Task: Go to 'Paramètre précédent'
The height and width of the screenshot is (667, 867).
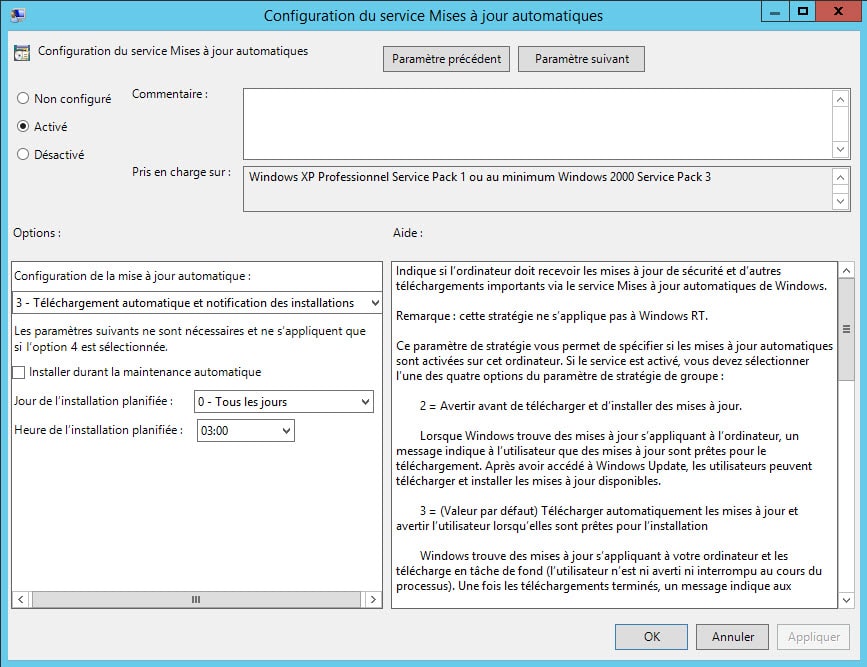Action: coord(446,59)
